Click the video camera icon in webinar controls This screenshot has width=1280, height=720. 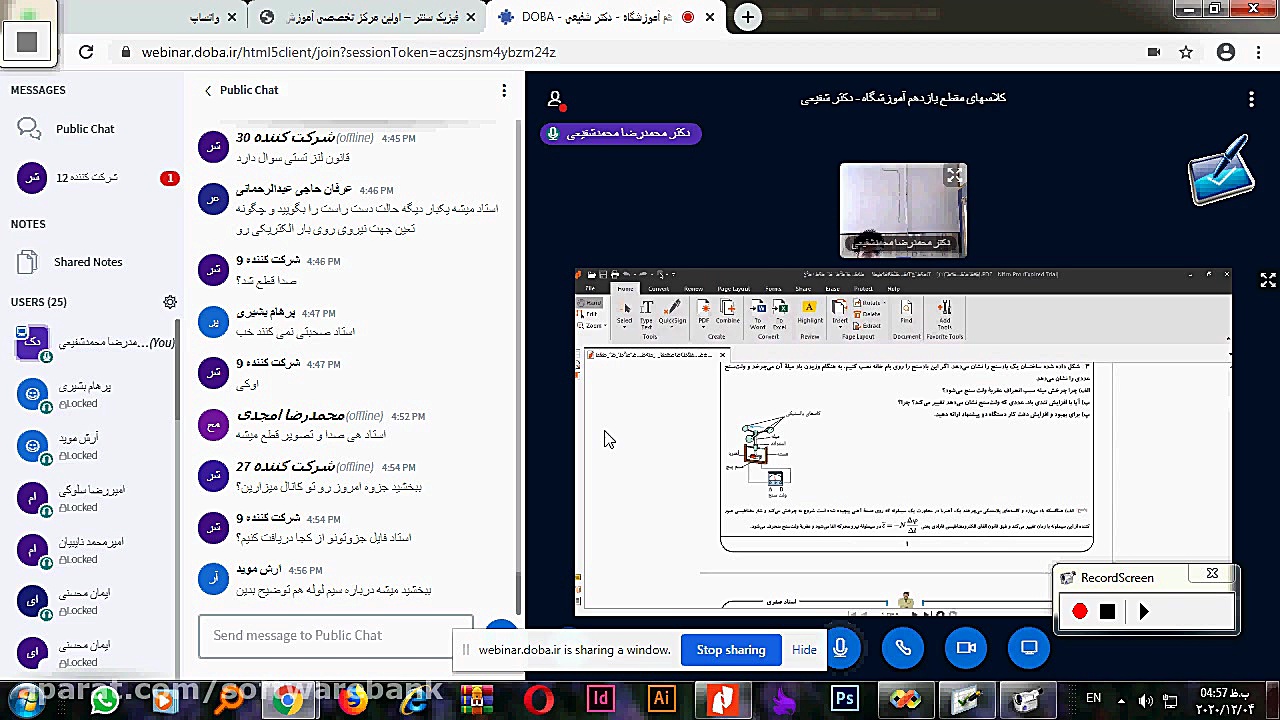965,647
